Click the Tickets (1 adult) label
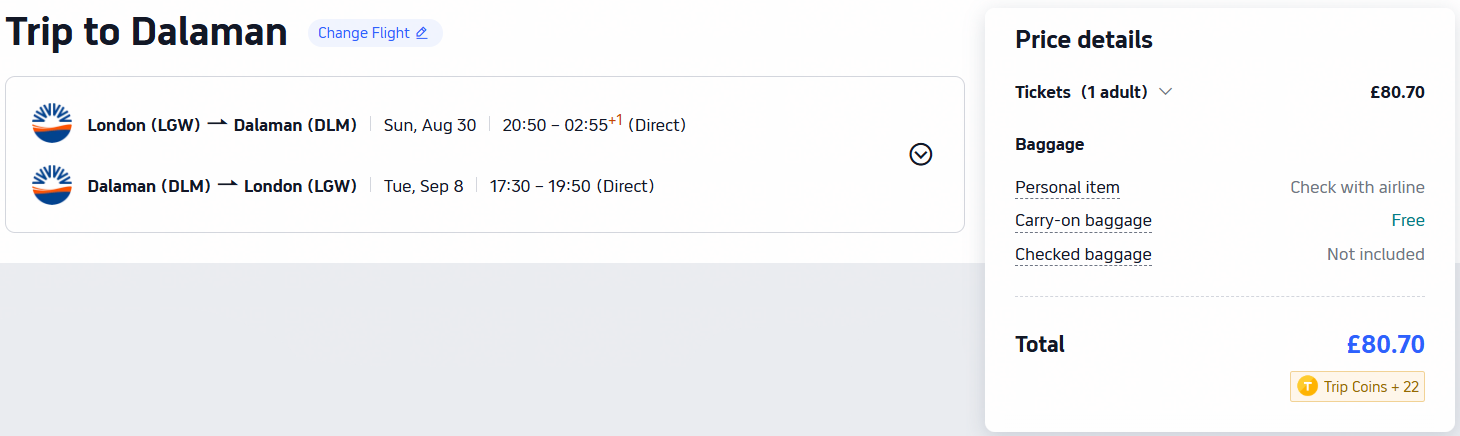Image resolution: width=1460 pixels, height=436 pixels. coord(1081,92)
